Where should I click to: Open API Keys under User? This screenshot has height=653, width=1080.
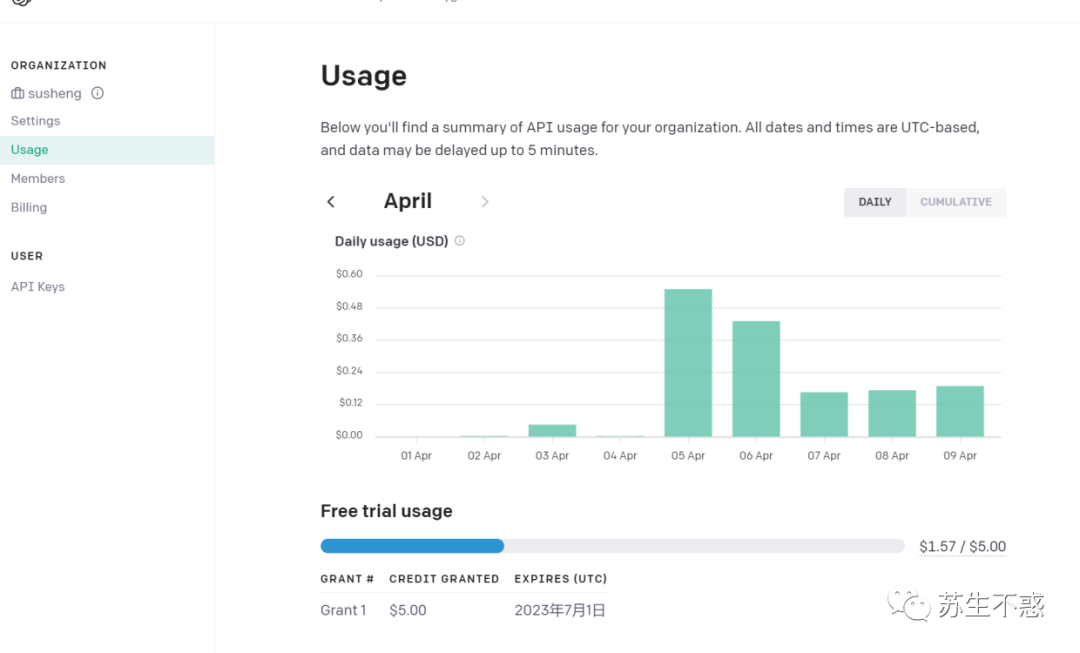[x=38, y=287]
